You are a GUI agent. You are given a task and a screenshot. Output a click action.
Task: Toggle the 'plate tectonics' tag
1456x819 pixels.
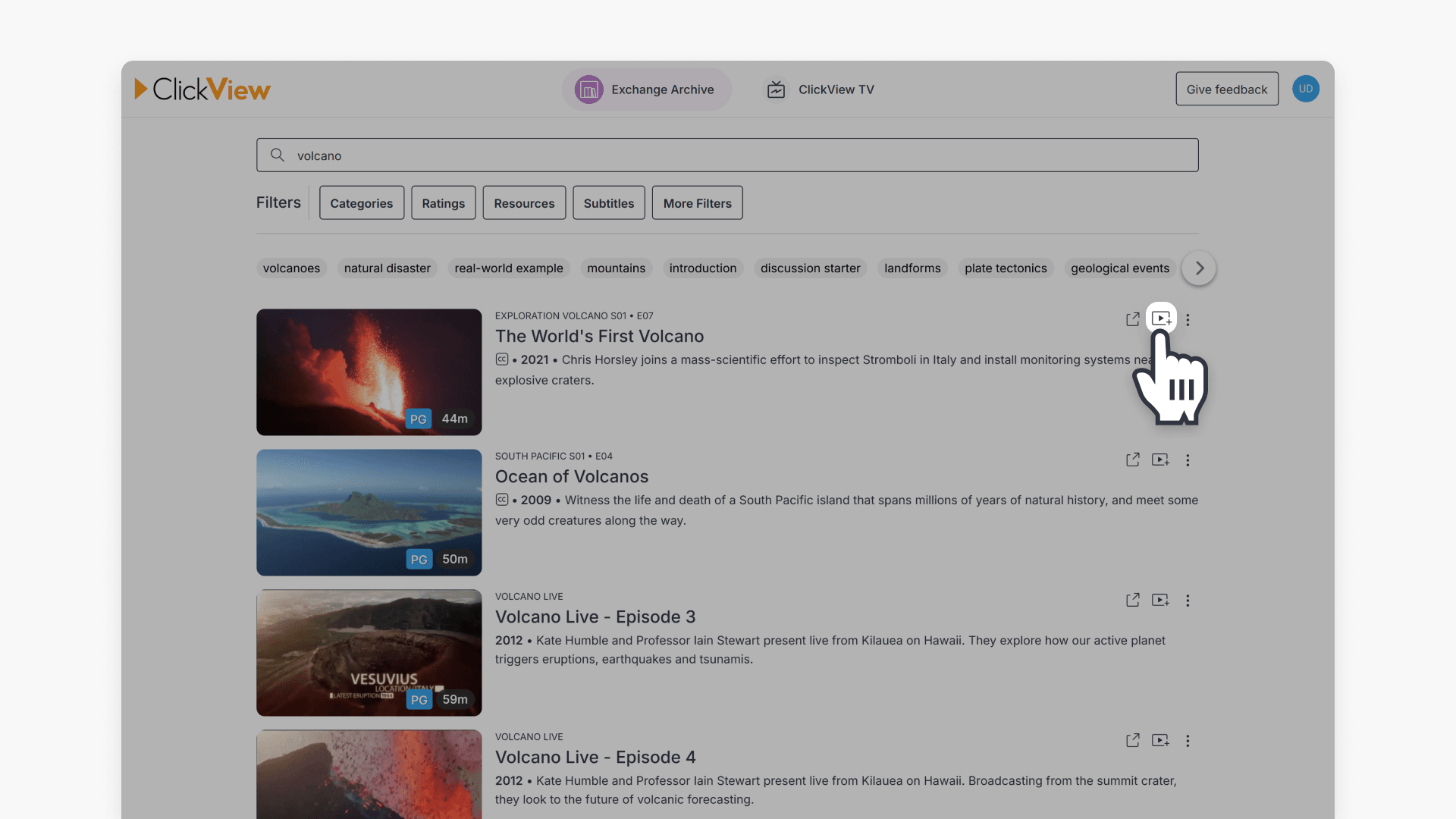[1006, 268]
